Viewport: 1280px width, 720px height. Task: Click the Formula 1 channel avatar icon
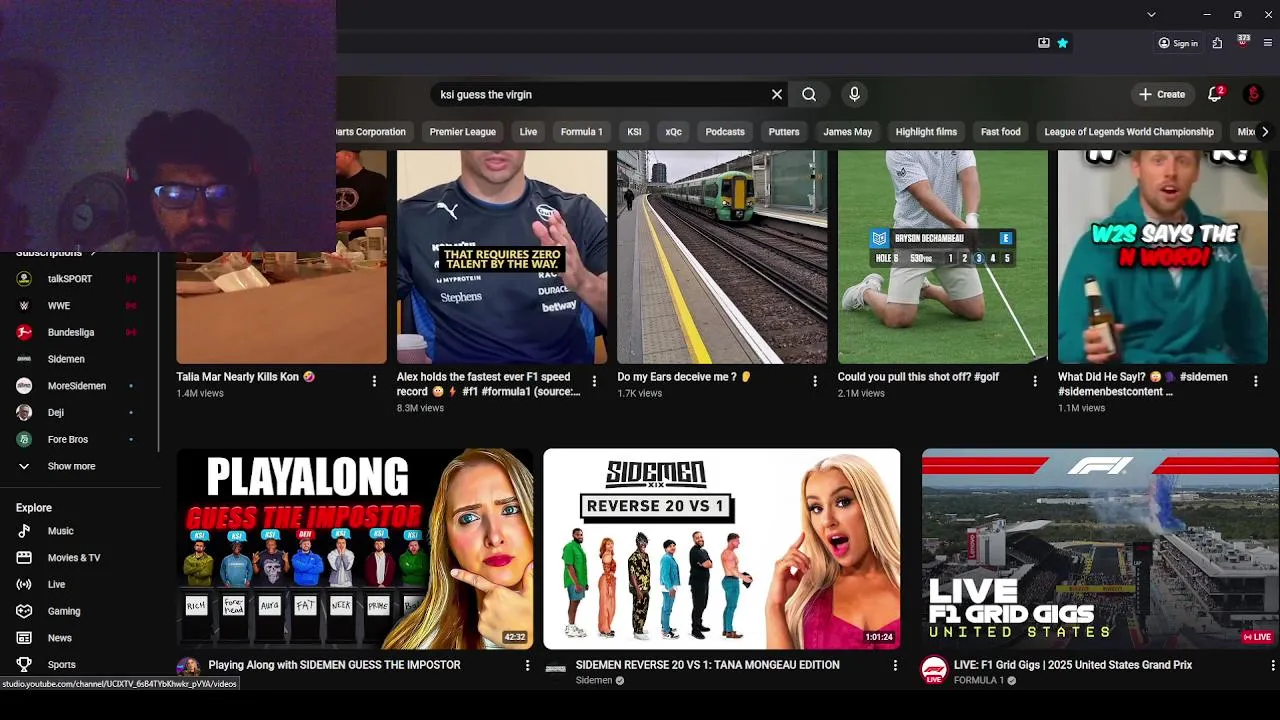point(934,670)
